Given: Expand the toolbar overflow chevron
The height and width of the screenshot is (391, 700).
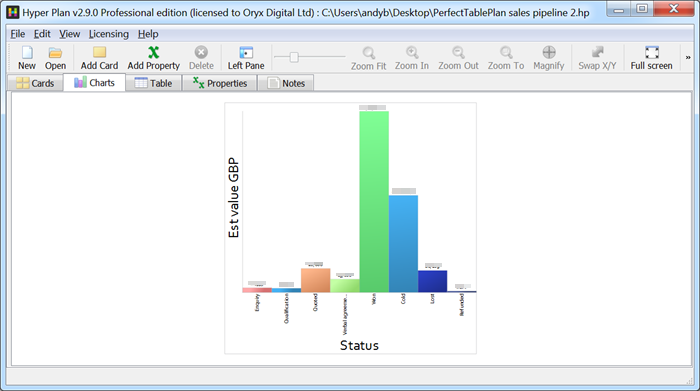Looking at the screenshot, I should coord(688,57).
